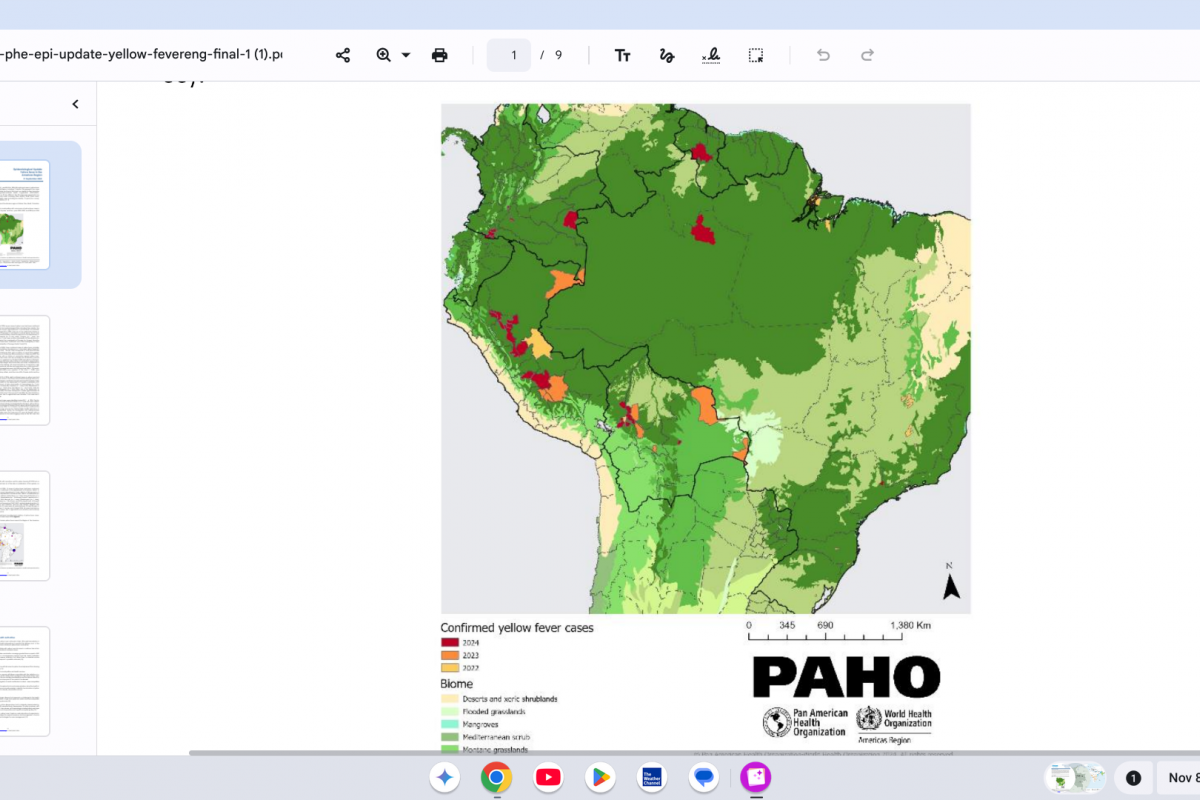This screenshot has height=800, width=1200.
Task: Open Google Chrome from the shelf
Action: (x=496, y=777)
